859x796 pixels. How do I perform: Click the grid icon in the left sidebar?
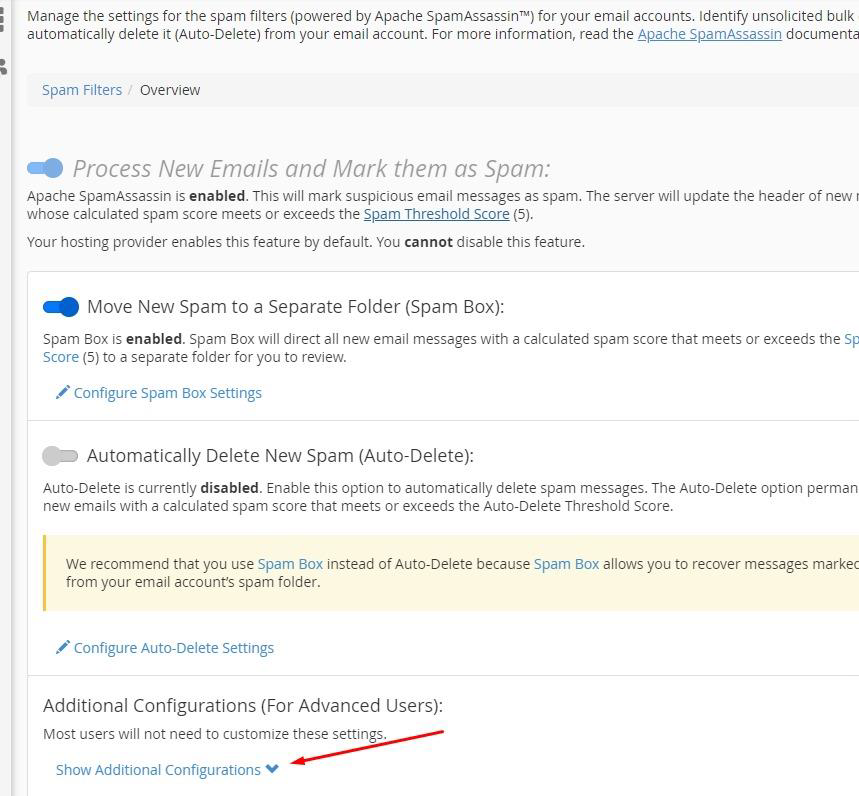coord(2,20)
